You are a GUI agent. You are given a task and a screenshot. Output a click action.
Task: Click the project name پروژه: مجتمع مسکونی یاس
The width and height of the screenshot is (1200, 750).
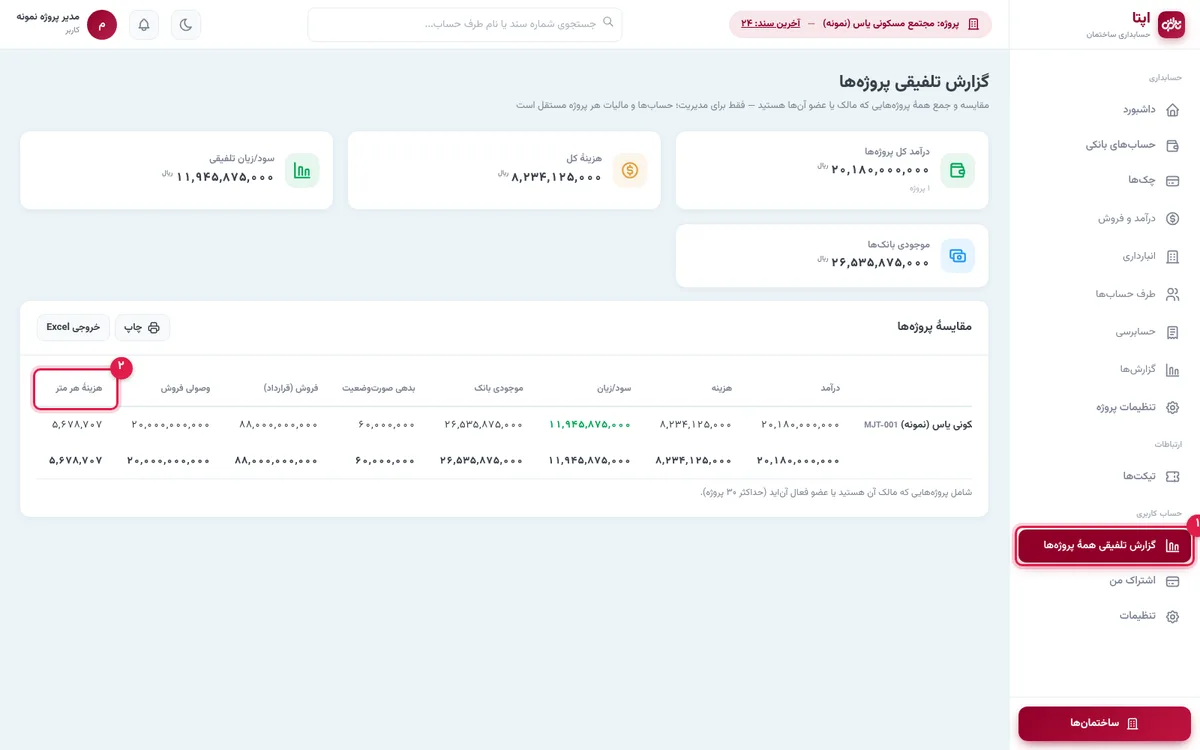point(891,24)
